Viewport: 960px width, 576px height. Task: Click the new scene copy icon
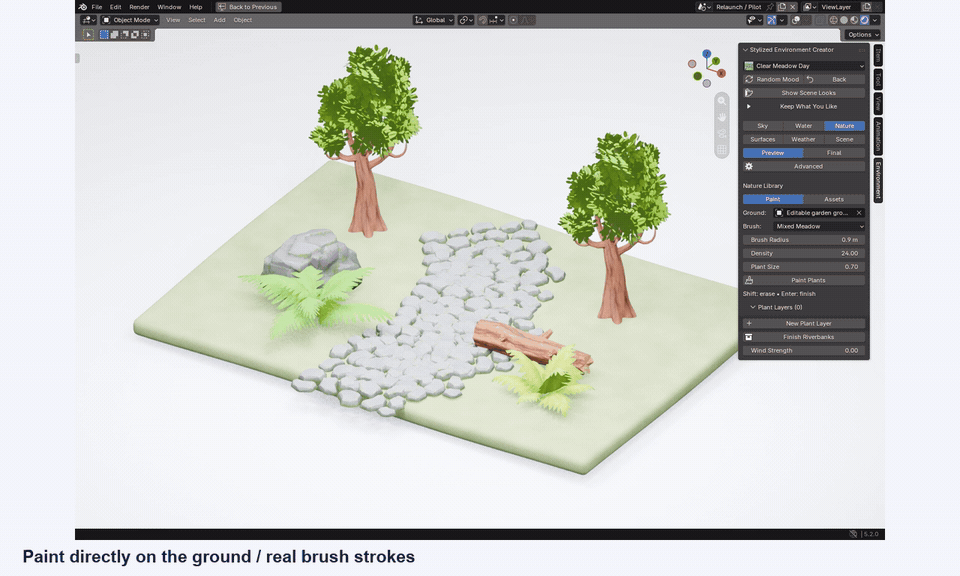point(782,7)
